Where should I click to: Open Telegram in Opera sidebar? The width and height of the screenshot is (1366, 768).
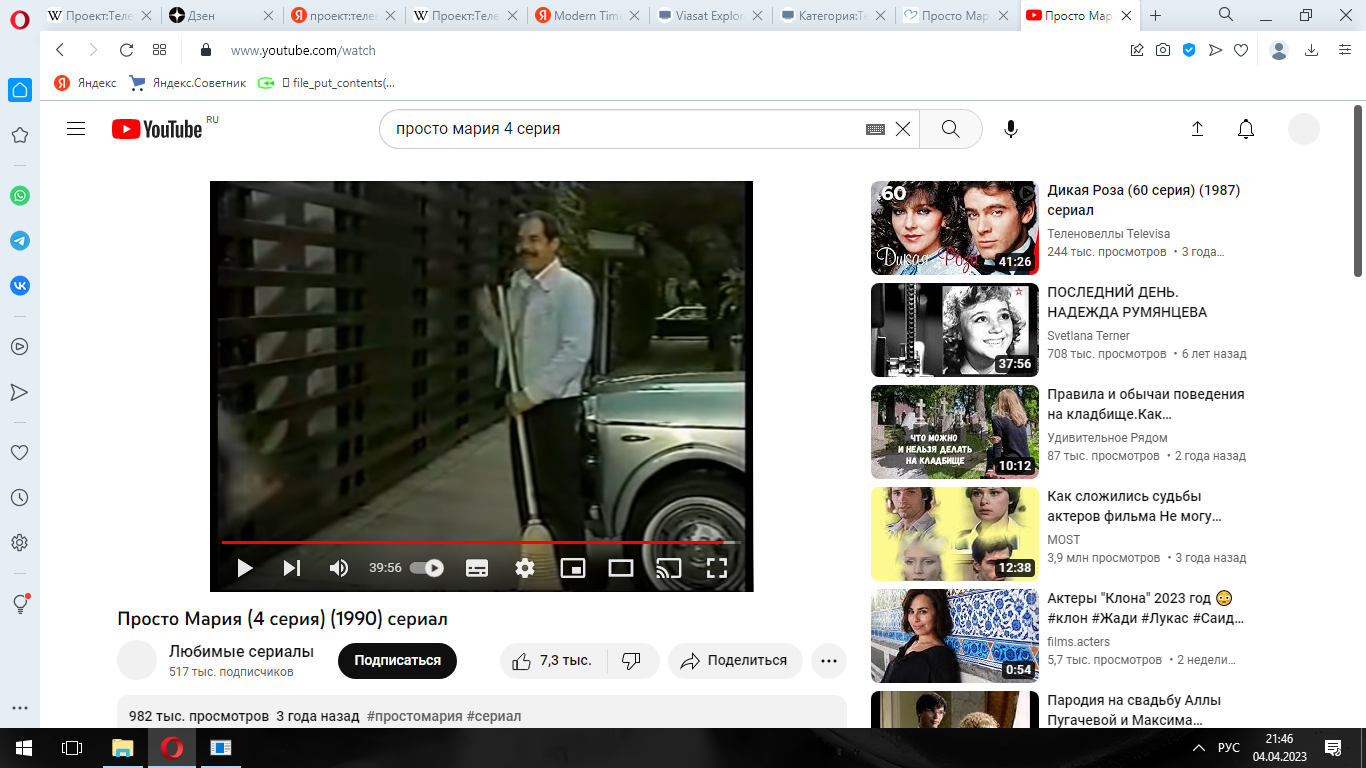(x=20, y=241)
